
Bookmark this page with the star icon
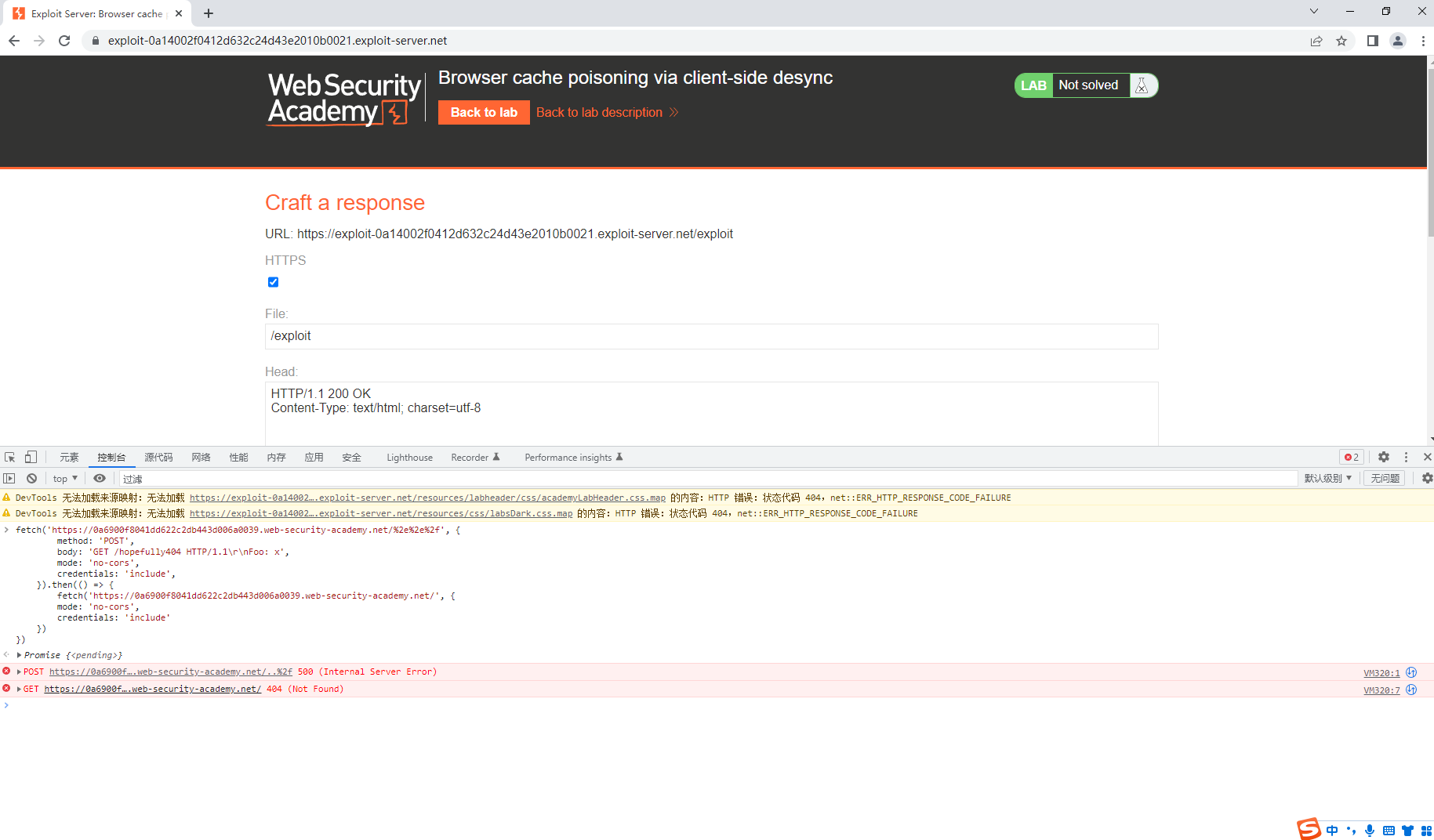point(1341,41)
